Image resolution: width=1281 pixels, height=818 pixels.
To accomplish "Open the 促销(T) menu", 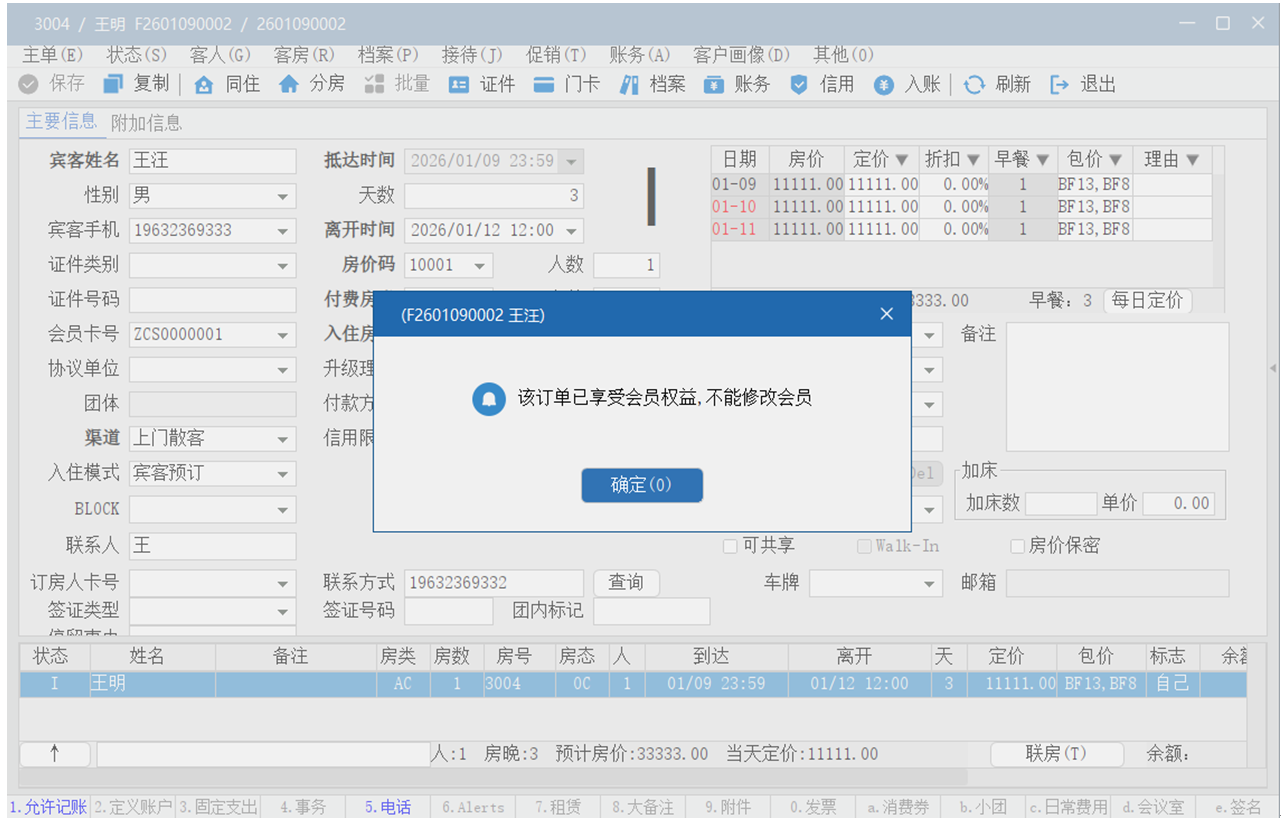I will coord(556,55).
